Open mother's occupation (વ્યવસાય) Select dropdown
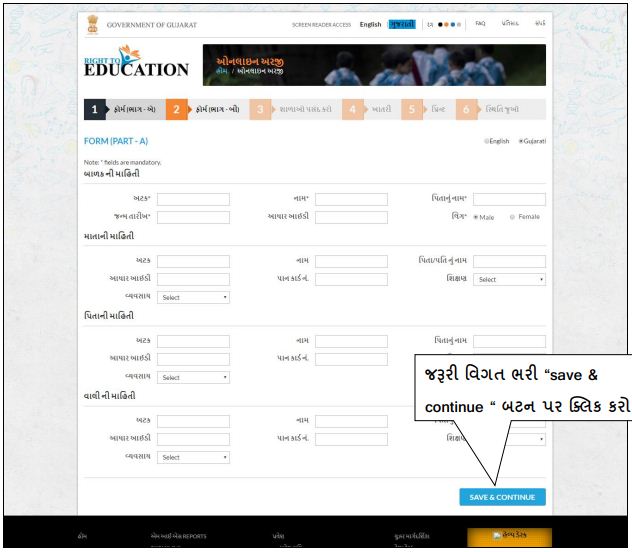 coord(193,297)
